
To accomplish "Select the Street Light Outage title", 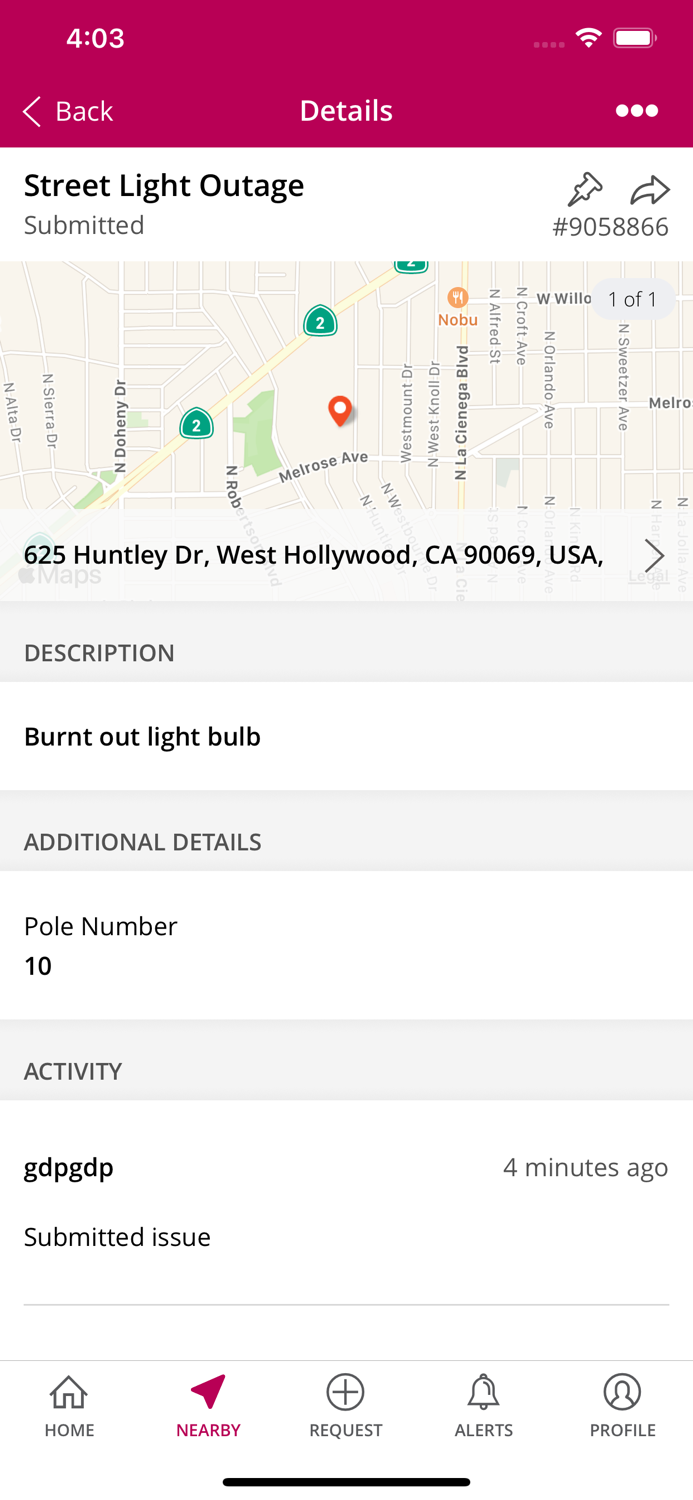I will click(163, 186).
